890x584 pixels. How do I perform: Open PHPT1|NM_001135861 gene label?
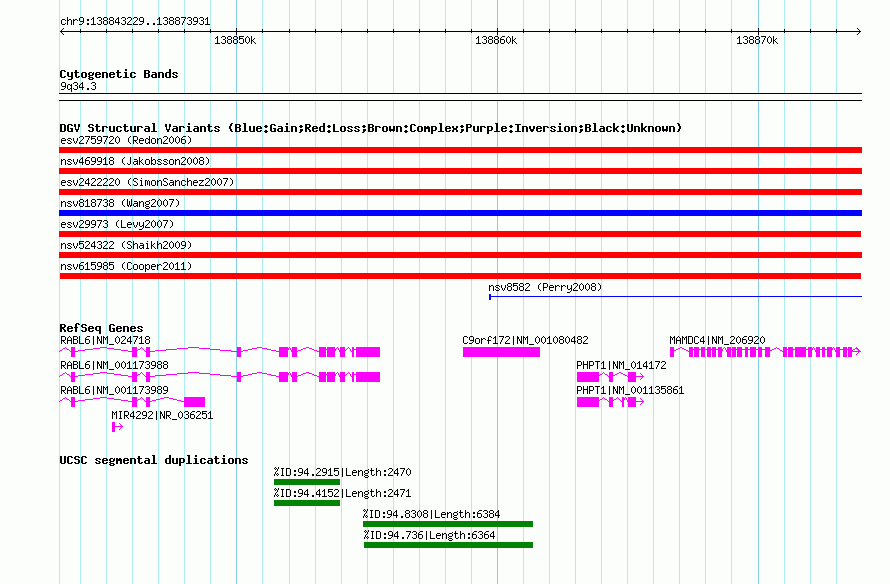(630, 390)
